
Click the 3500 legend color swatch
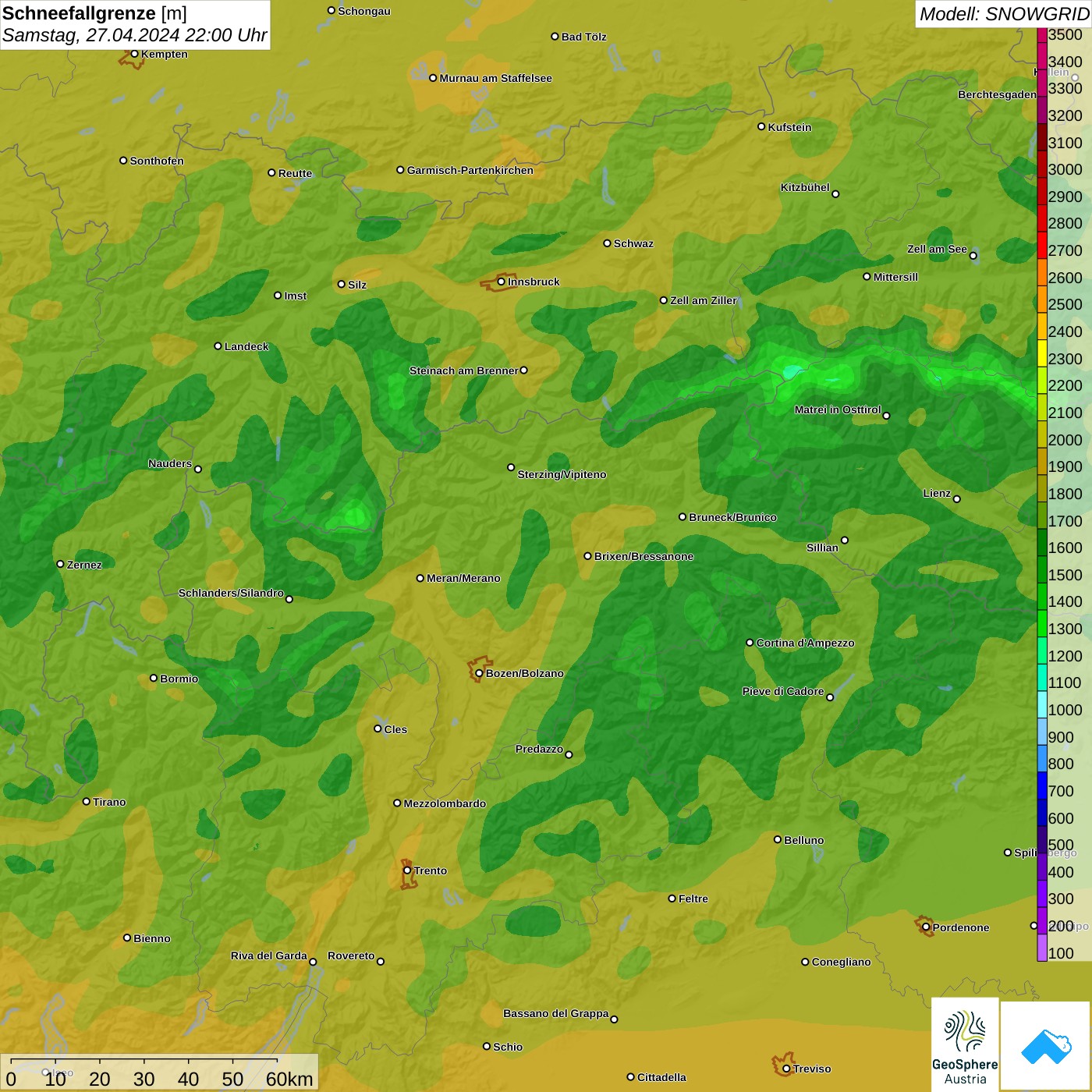click(x=1041, y=35)
